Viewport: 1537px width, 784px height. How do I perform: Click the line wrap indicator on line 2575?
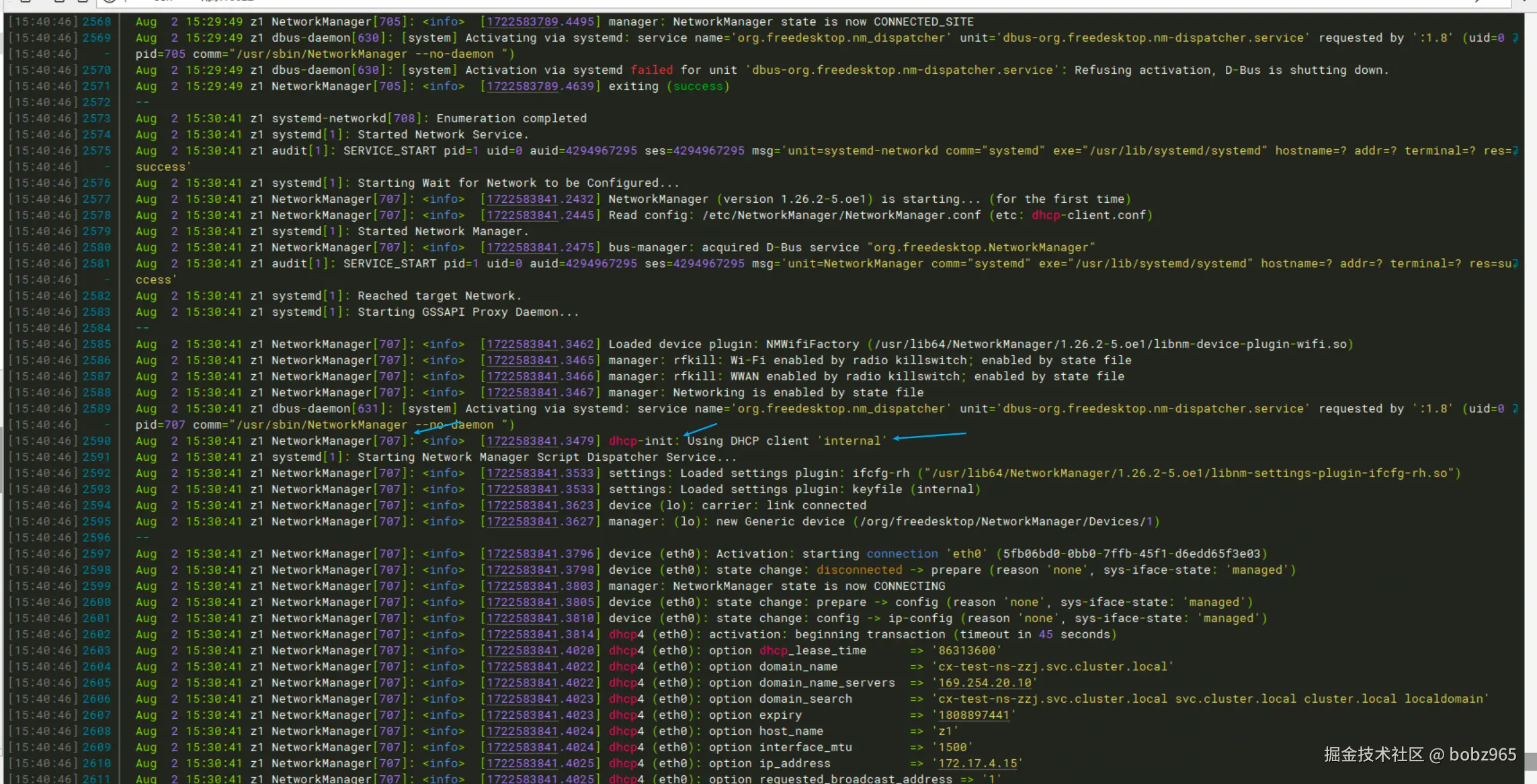[1515, 151]
